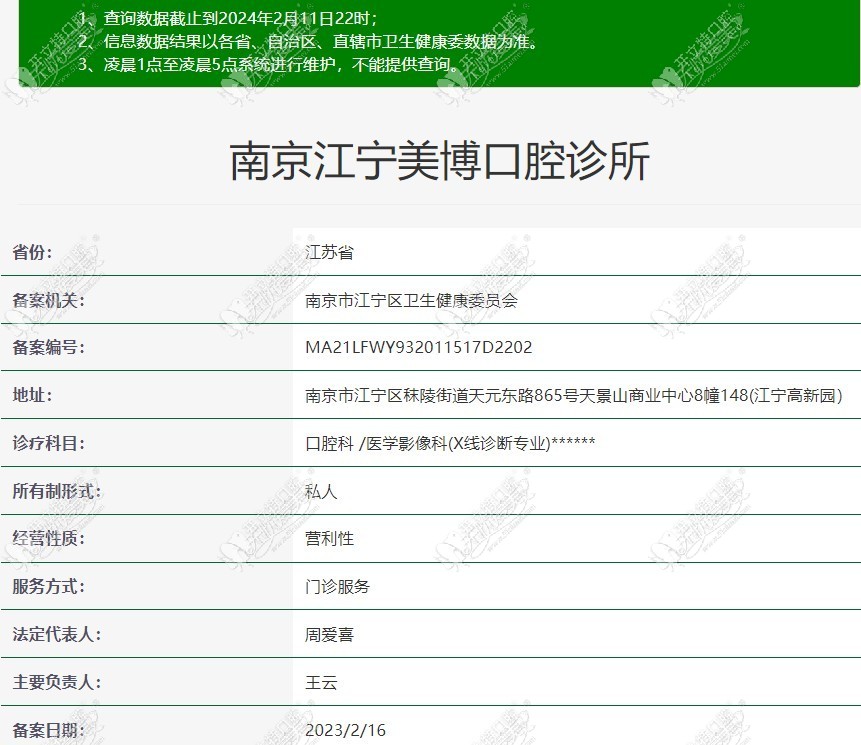The image size is (861, 745).
Task: Click the label 主要负责人:
Action: tap(57, 682)
